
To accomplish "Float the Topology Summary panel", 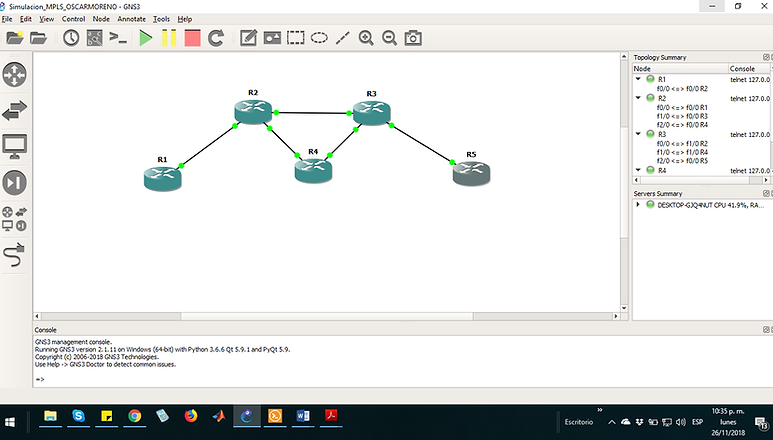I will point(766,57).
